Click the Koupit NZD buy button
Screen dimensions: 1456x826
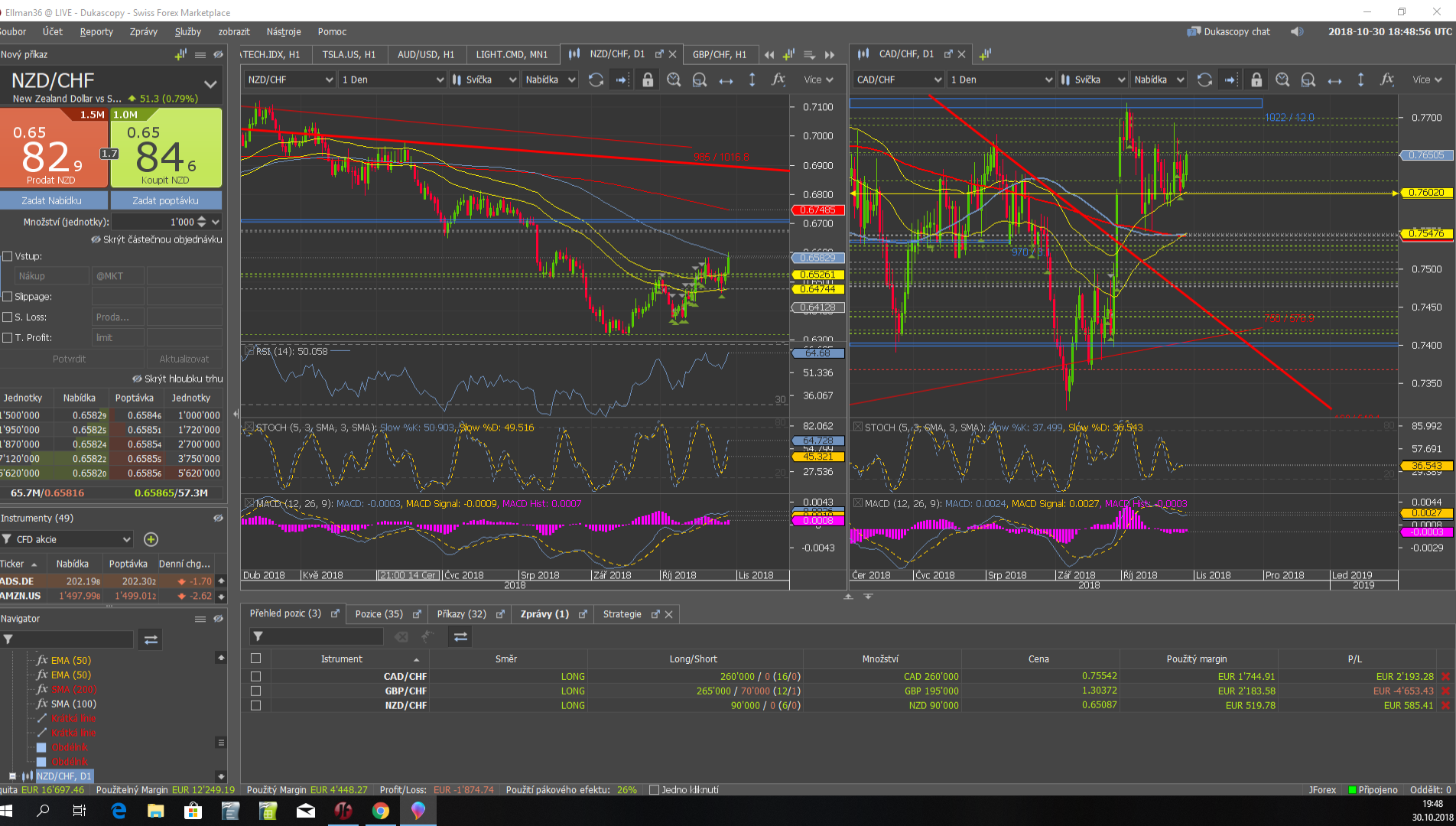click(x=166, y=148)
